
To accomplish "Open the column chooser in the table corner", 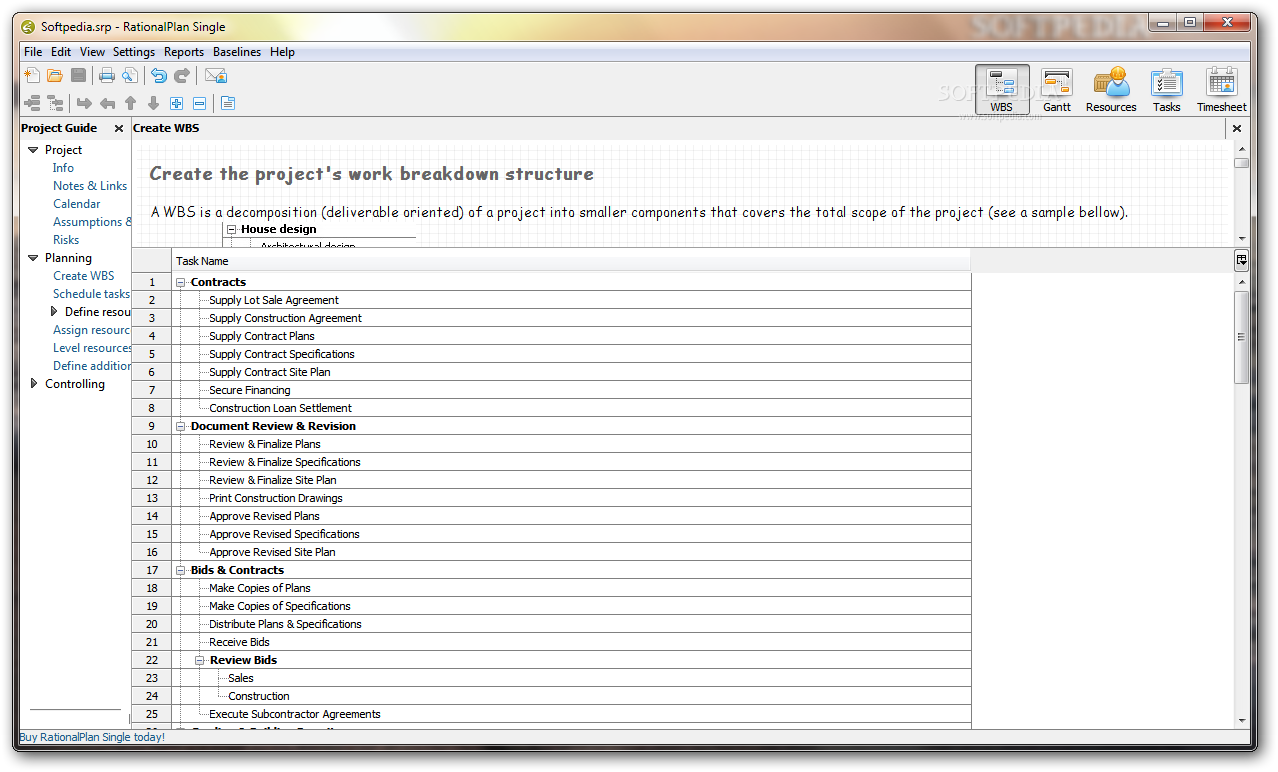I will [1241, 261].
